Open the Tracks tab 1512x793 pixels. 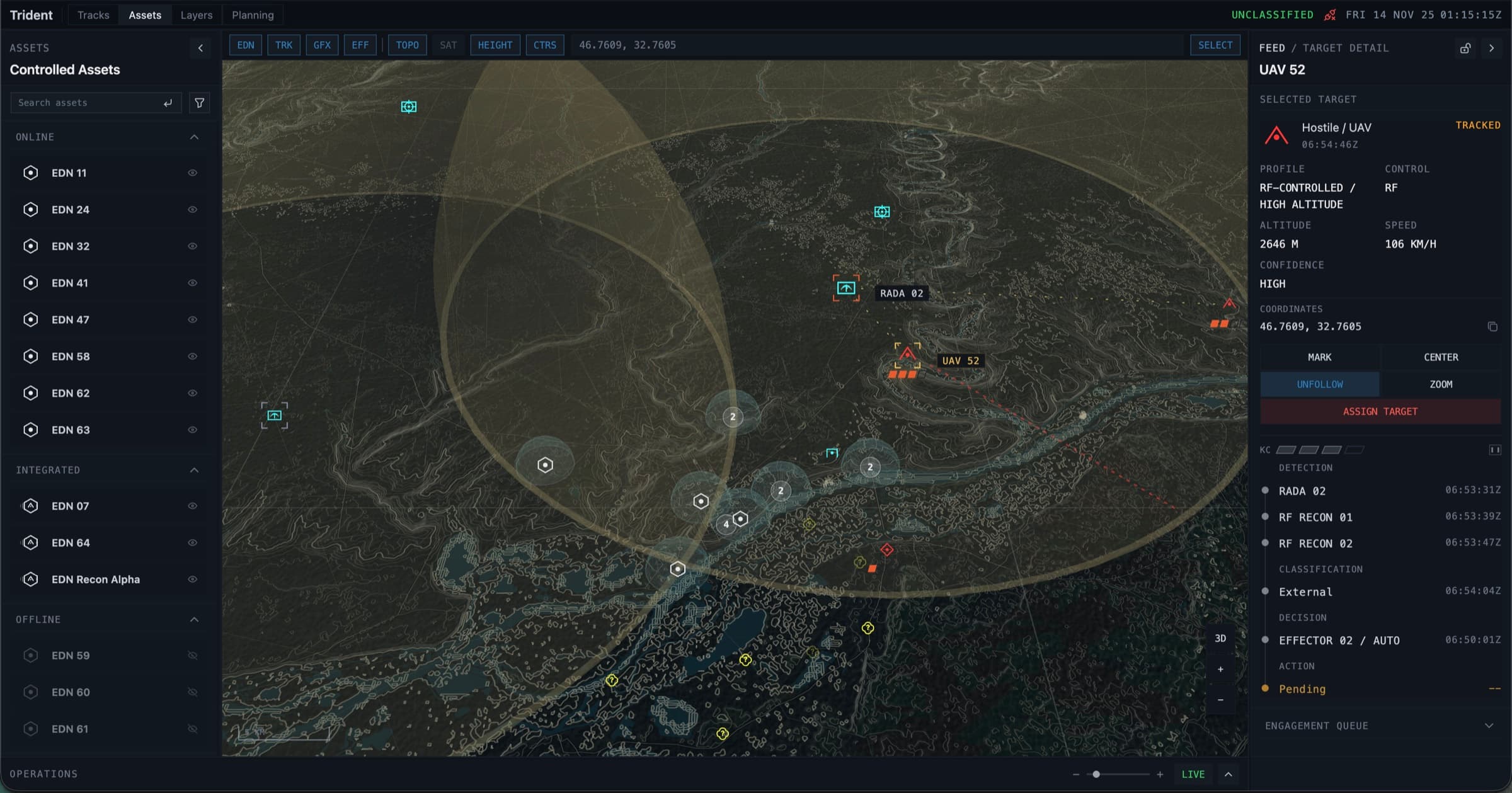click(x=93, y=15)
